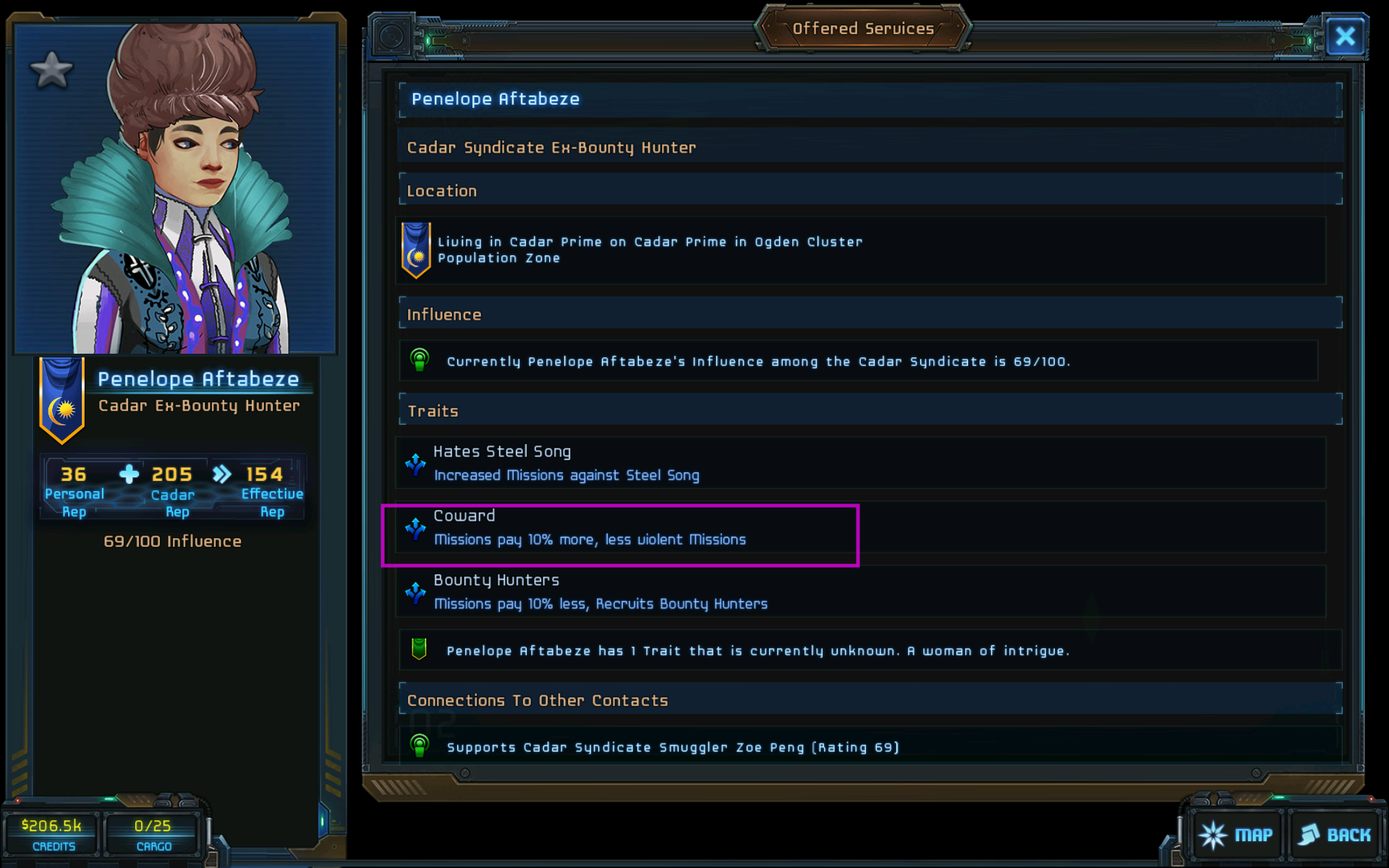
Task: Click the Cadar faction banner under the portrait
Action: tap(62, 400)
